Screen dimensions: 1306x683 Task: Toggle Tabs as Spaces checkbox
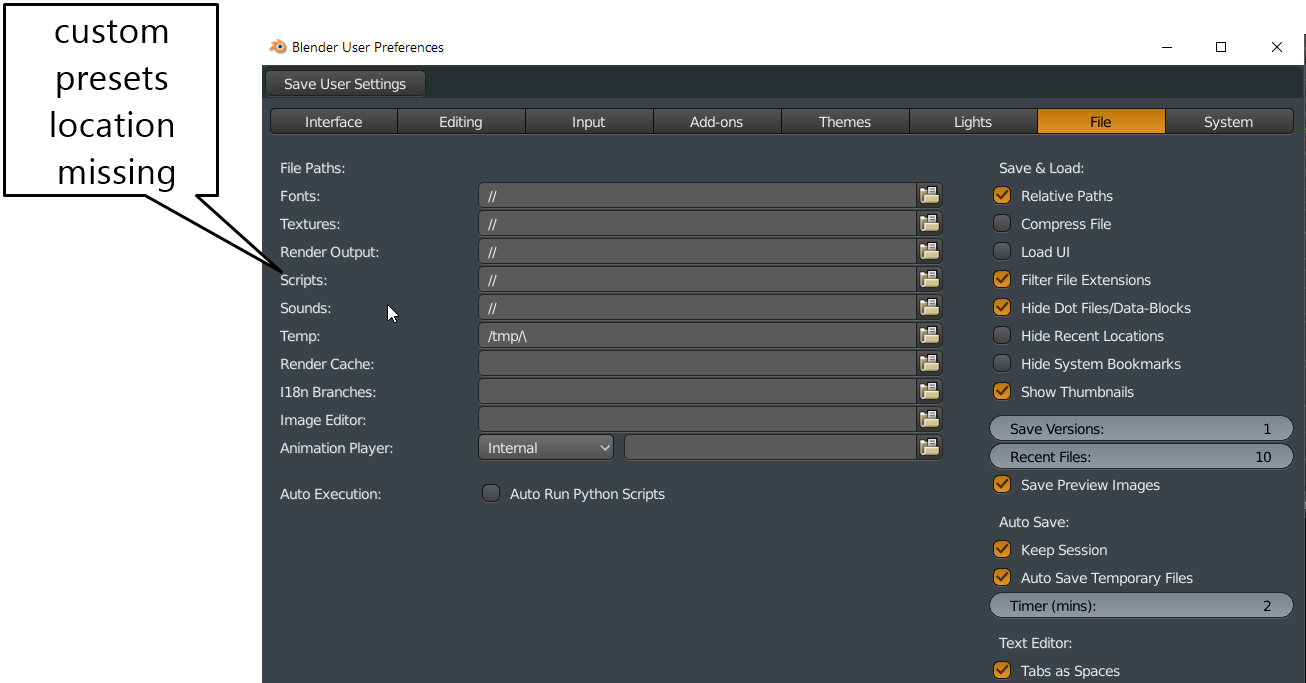tap(1002, 671)
